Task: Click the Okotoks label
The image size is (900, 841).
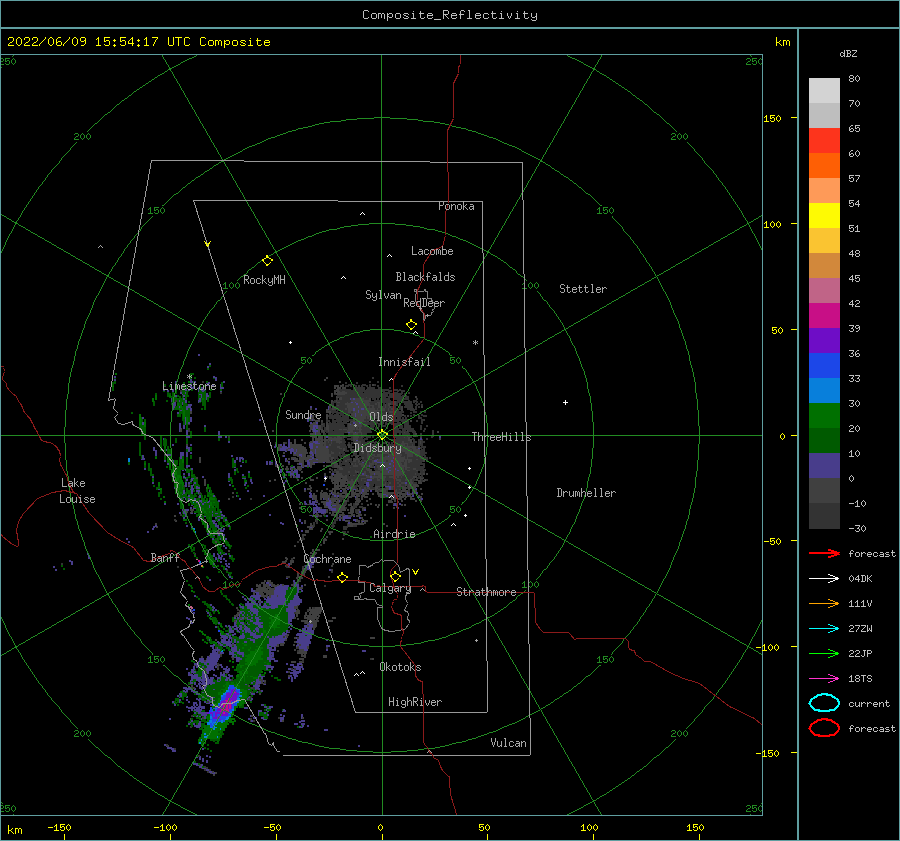Action: point(400,667)
